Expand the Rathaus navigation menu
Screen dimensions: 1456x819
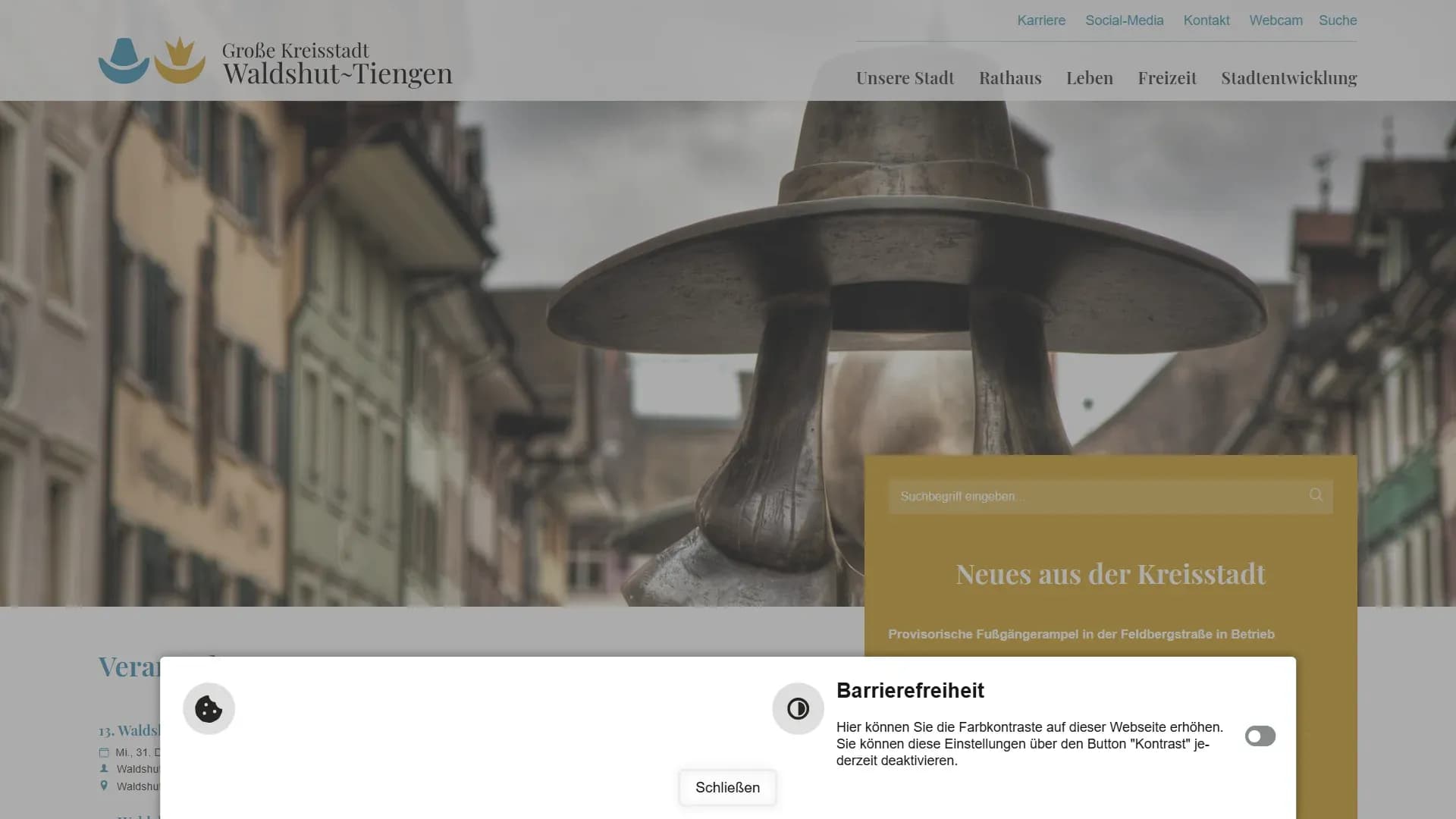[x=1010, y=78]
